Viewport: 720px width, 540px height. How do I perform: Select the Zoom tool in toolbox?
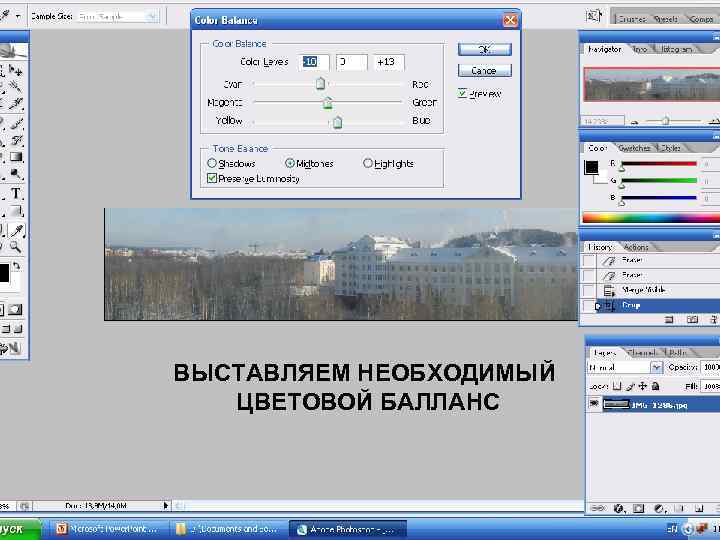click(x=16, y=247)
